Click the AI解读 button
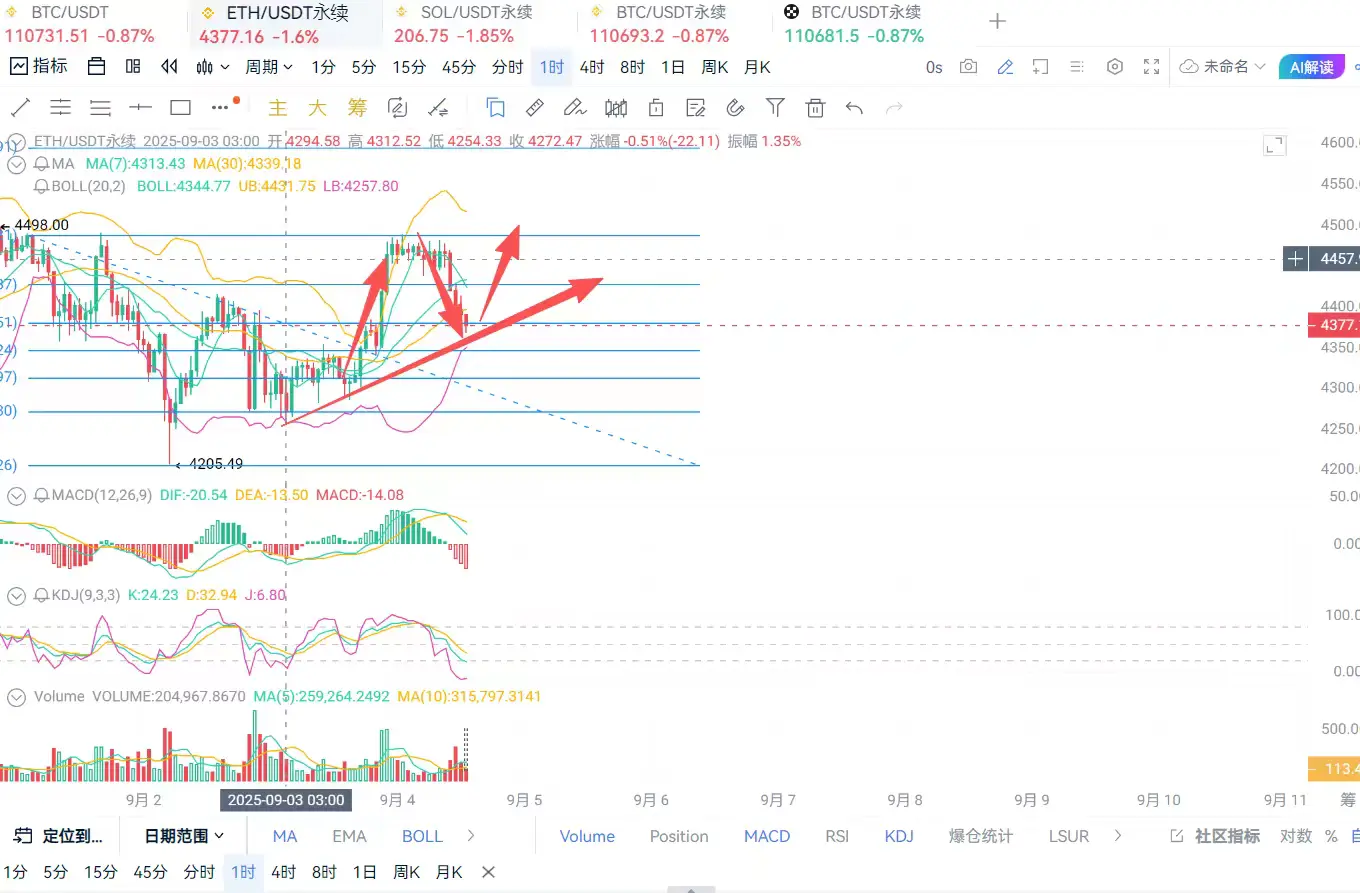Screen dimensions: 1360x893 point(1312,67)
